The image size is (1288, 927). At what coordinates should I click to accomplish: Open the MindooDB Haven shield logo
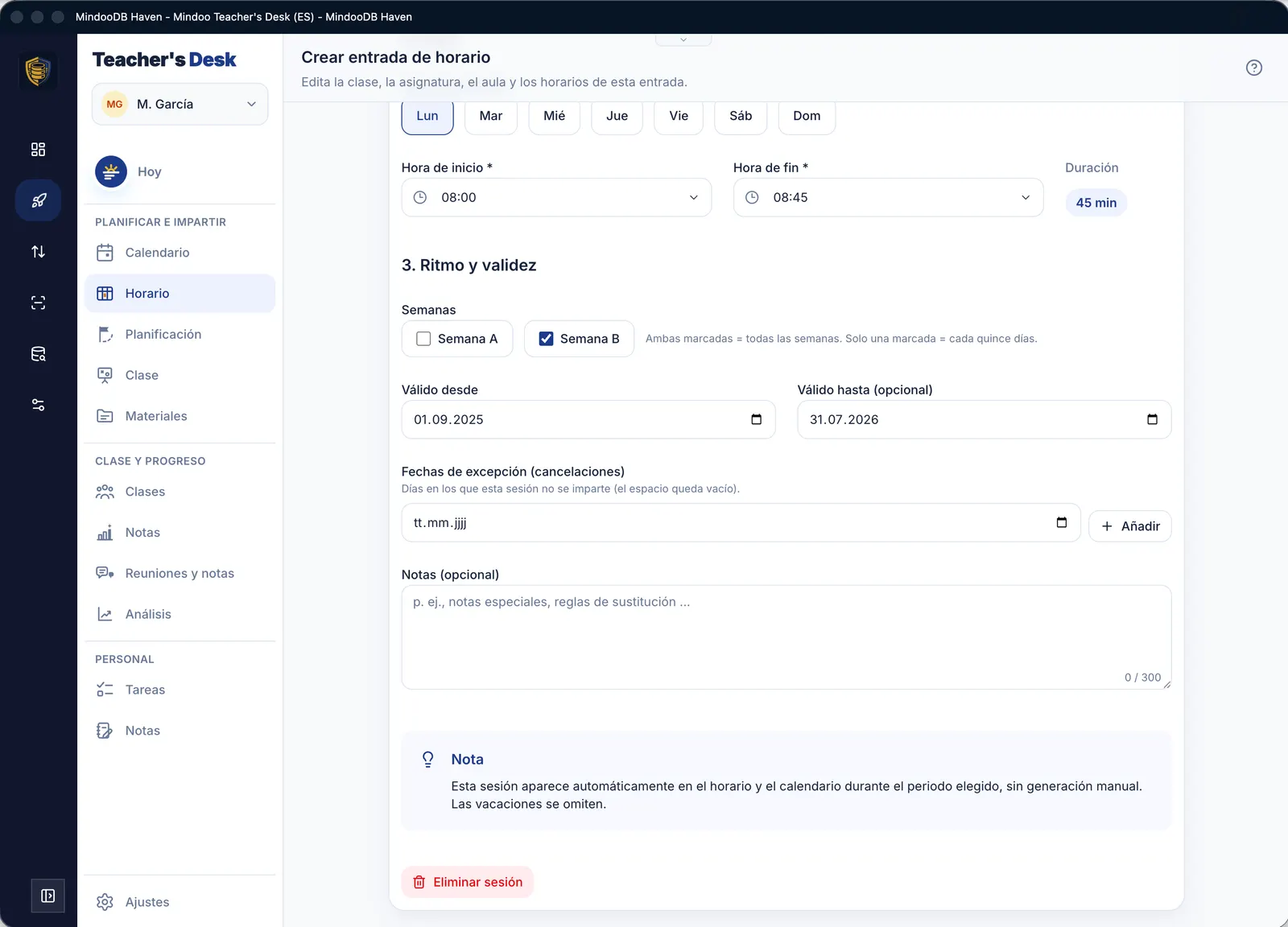click(x=38, y=71)
